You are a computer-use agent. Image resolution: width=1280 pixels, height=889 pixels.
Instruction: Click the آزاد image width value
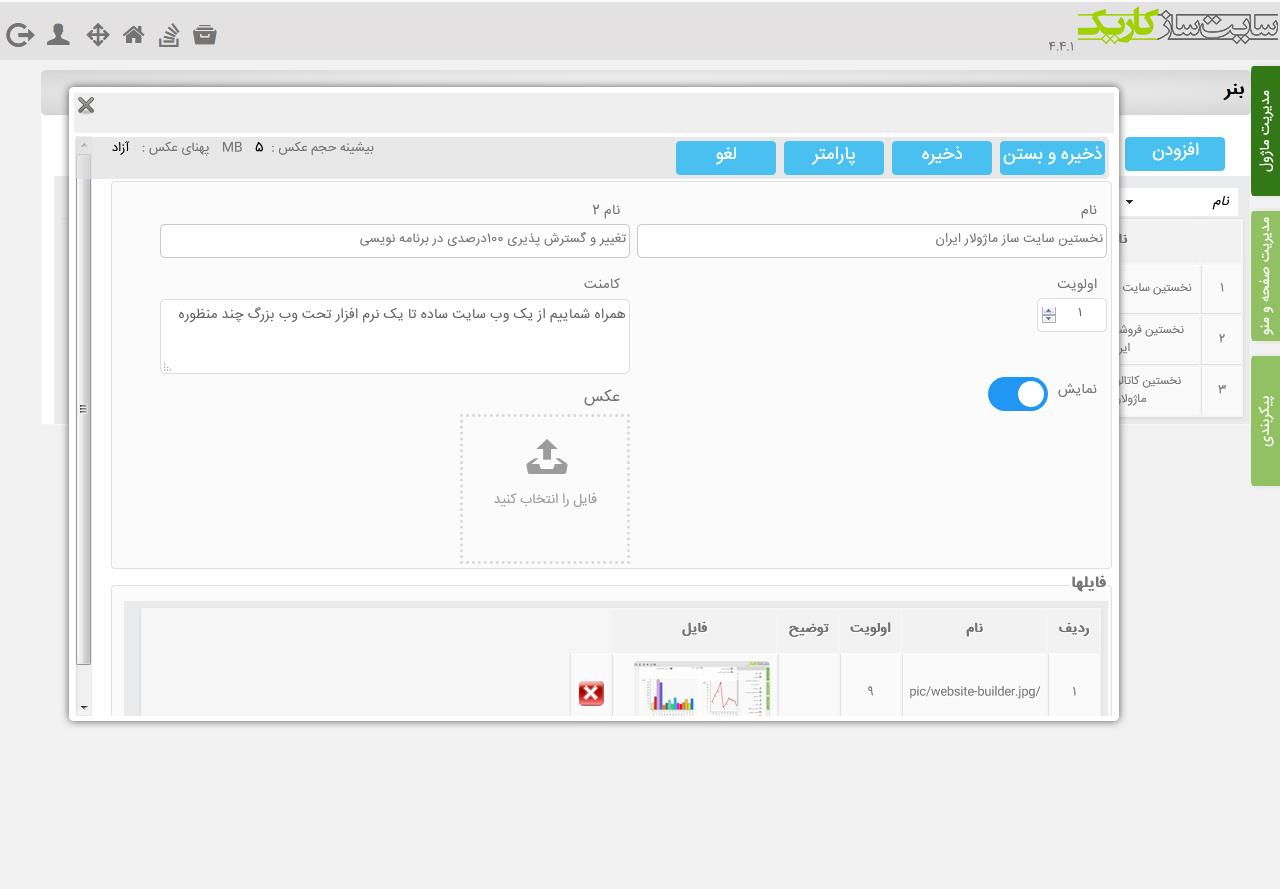[120, 148]
